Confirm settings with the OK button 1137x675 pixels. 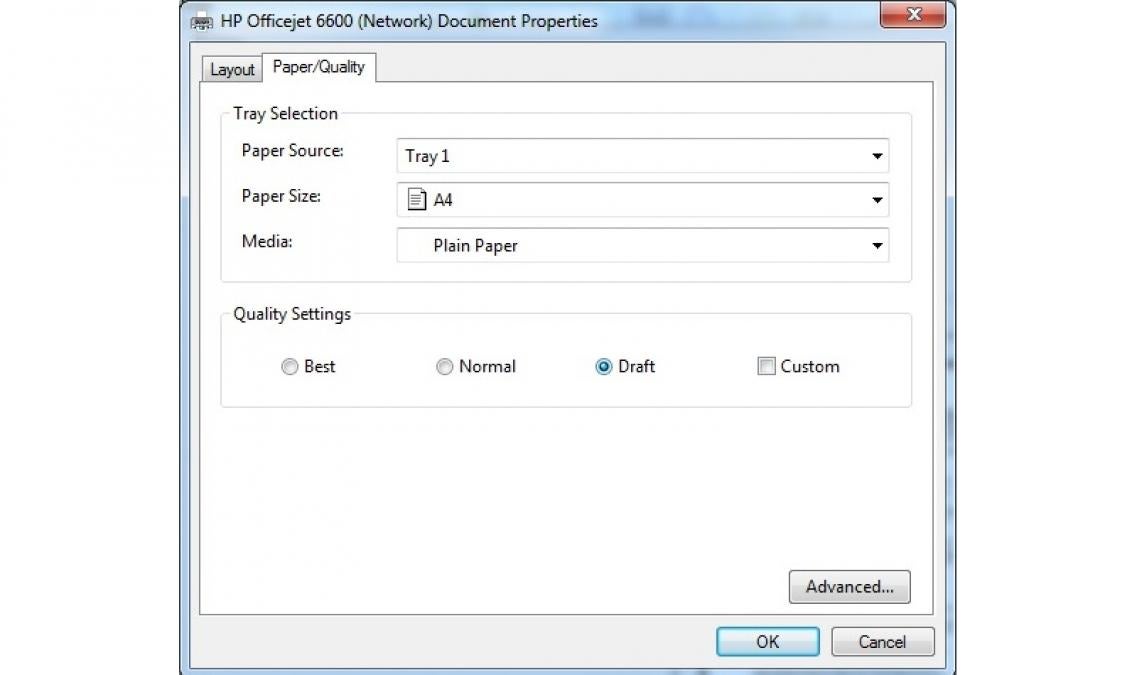(x=767, y=642)
